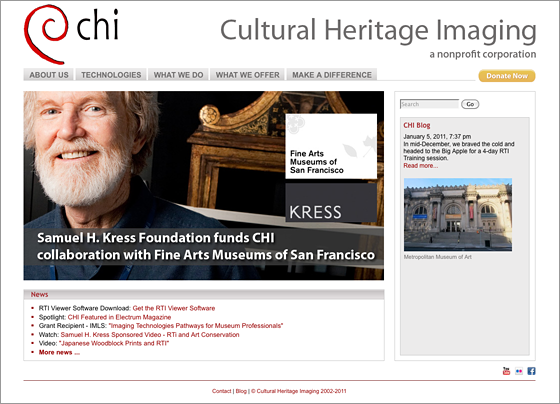Open the YouTube social icon

[506, 371]
